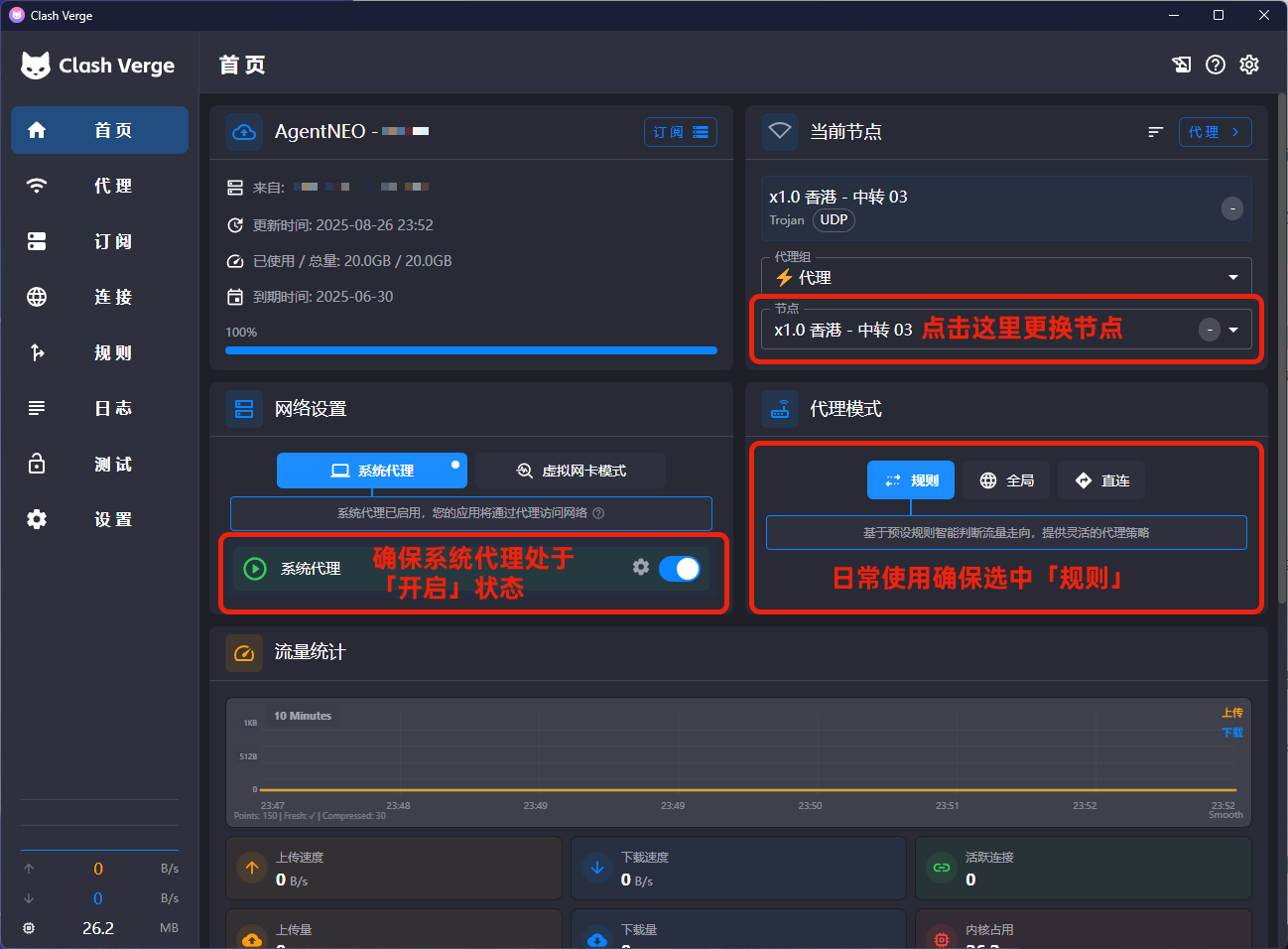Click the upload arrow icon in 上传速度

point(252,868)
